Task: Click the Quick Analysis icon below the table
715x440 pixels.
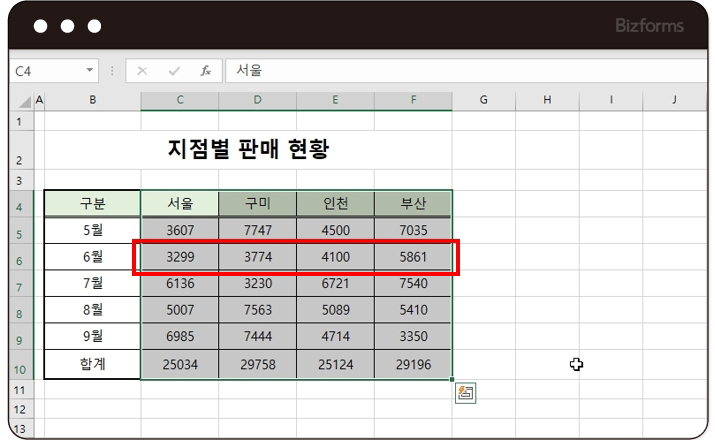Action: pos(465,393)
